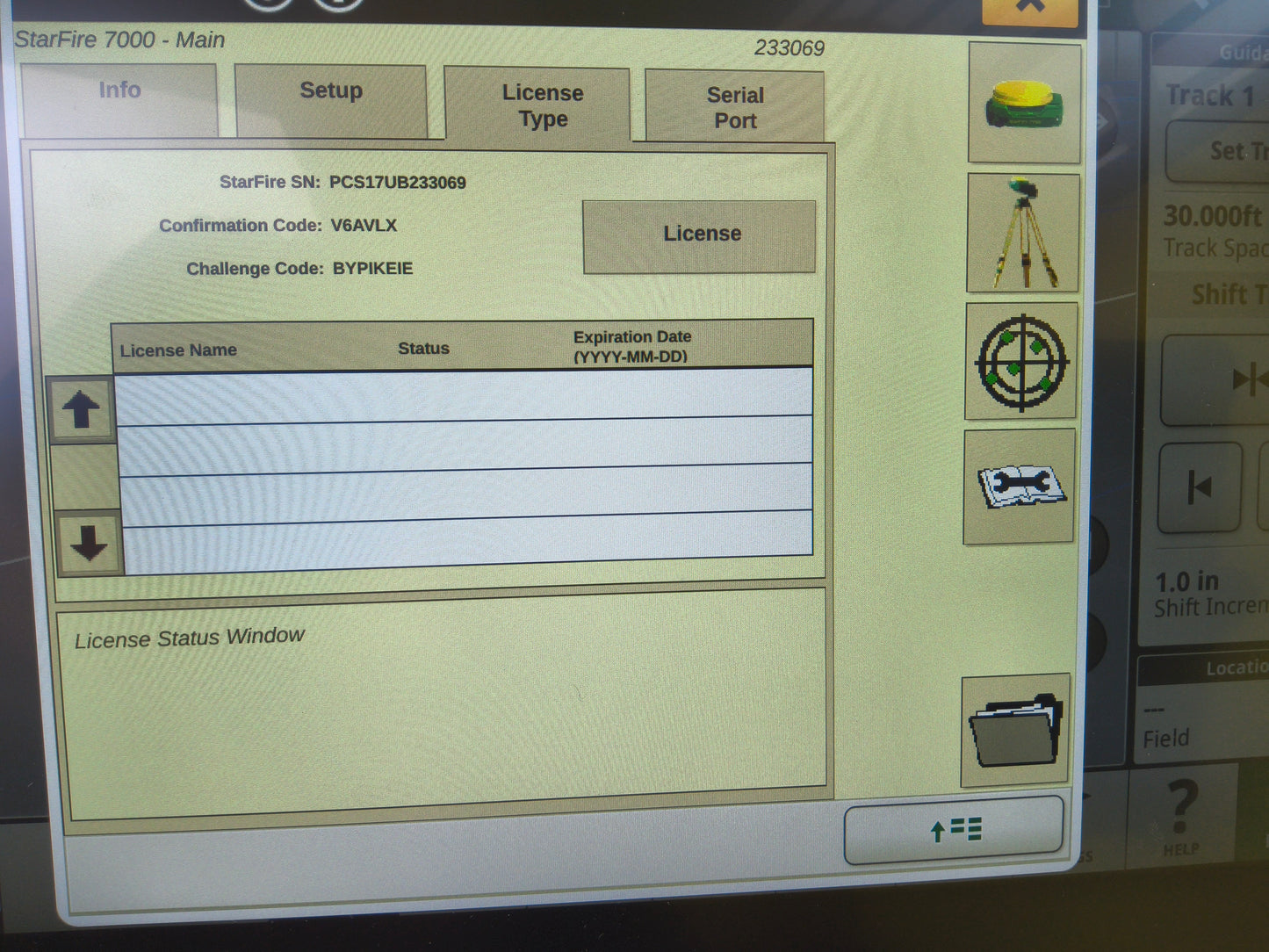
Task: Click the Status column header
Action: coord(423,349)
